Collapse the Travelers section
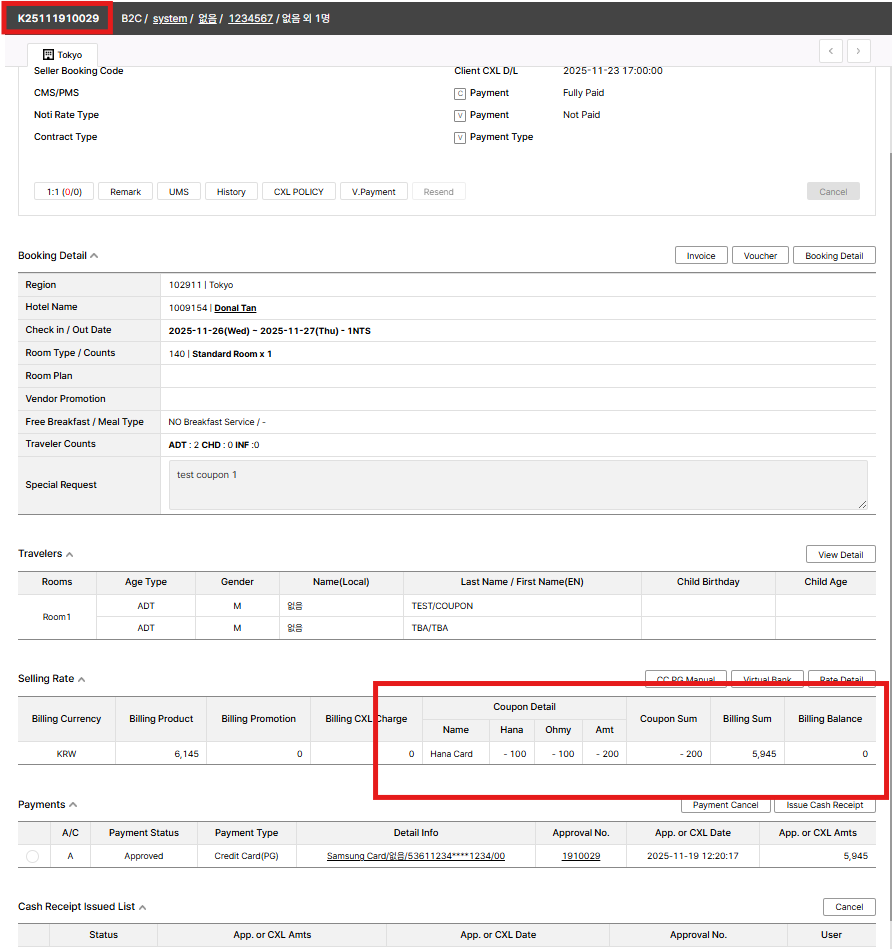The width and height of the screenshot is (892, 949). (x=70, y=554)
